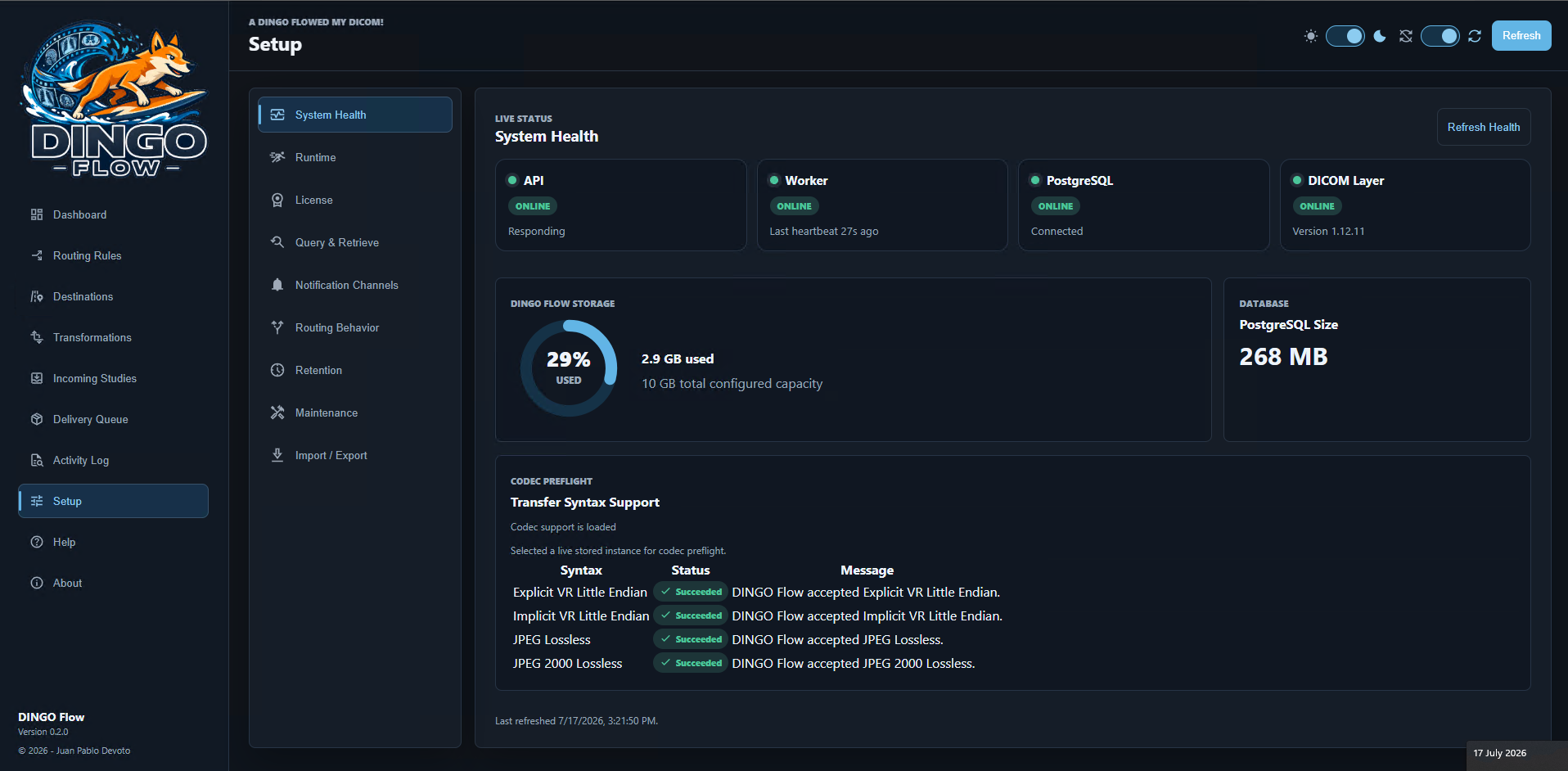Click the System Health monitor icon
Screen dimensions: 1568x771
click(x=277, y=115)
